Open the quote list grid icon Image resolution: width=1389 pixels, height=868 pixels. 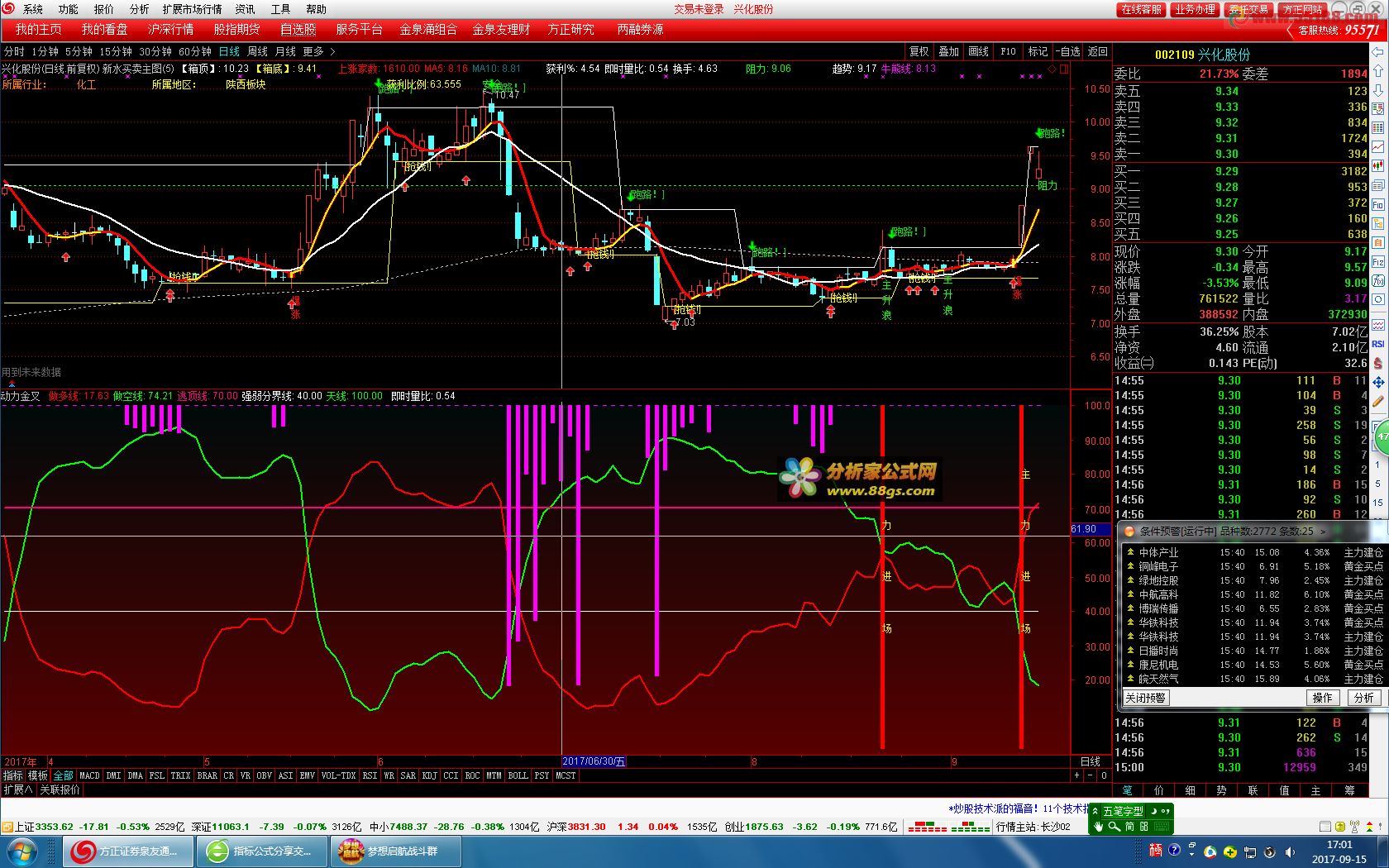point(1378,128)
